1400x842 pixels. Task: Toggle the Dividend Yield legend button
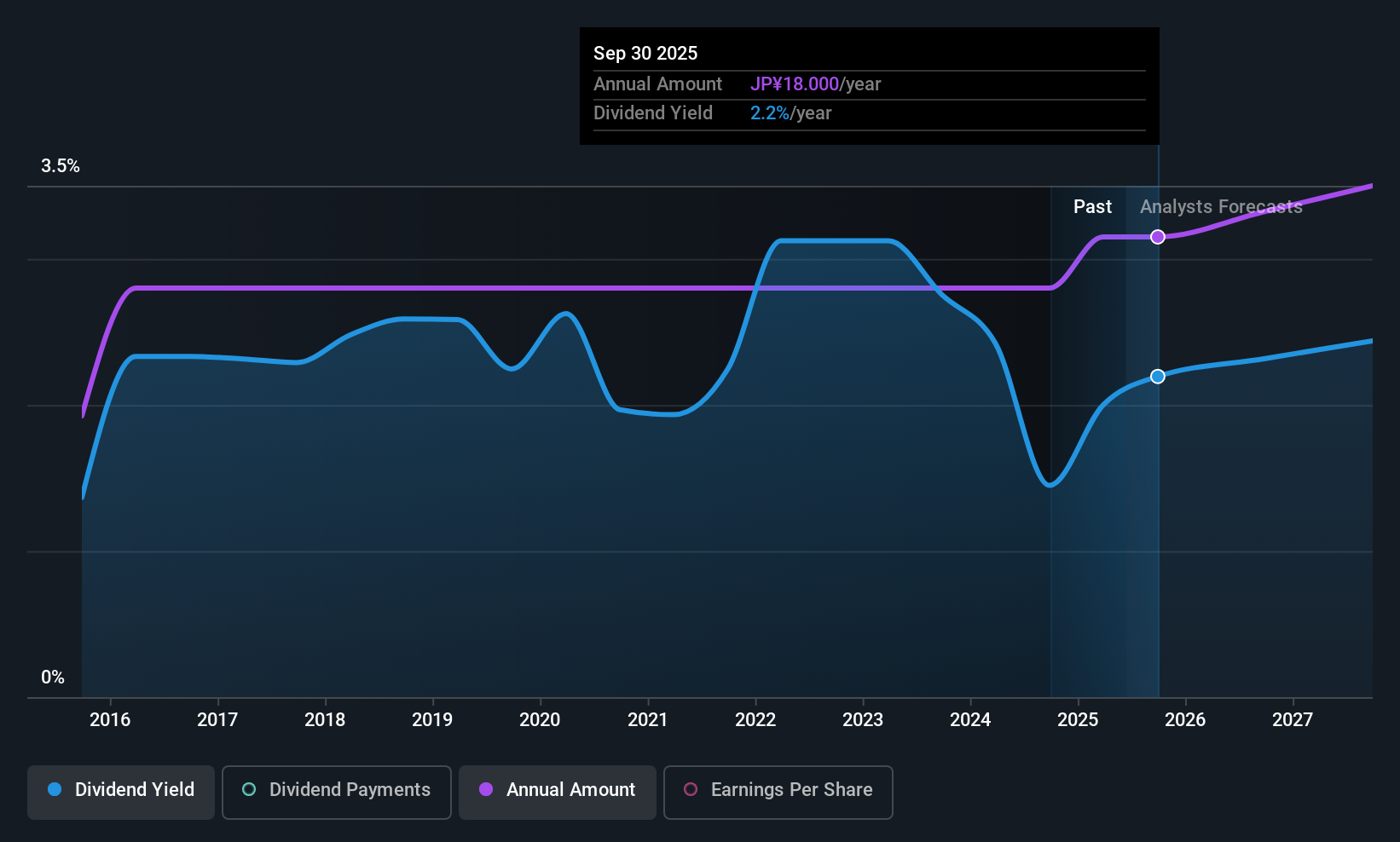(121, 793)
